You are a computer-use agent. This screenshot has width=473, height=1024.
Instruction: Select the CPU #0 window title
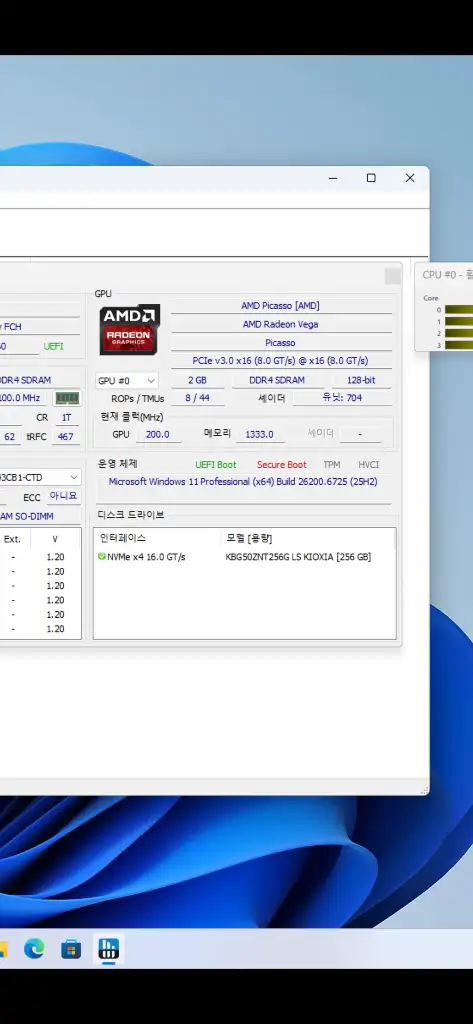(448, 275)
